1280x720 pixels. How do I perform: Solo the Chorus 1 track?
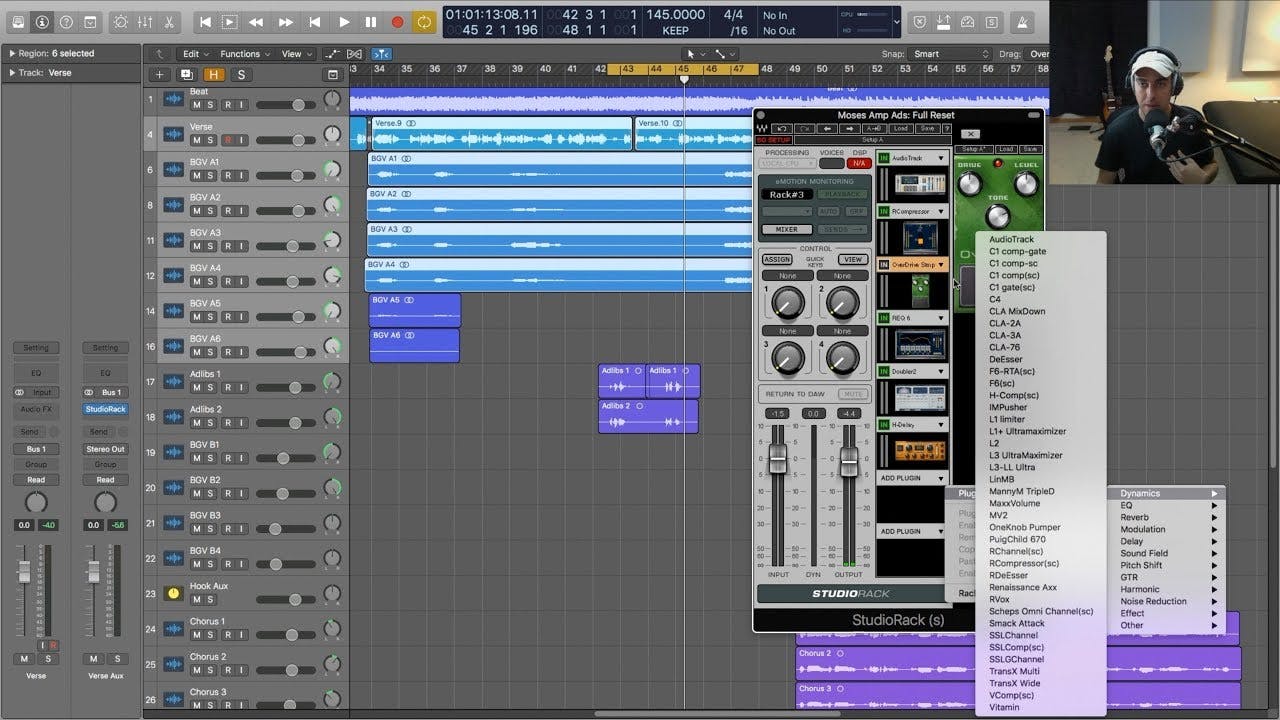click(x=211, y=635)
